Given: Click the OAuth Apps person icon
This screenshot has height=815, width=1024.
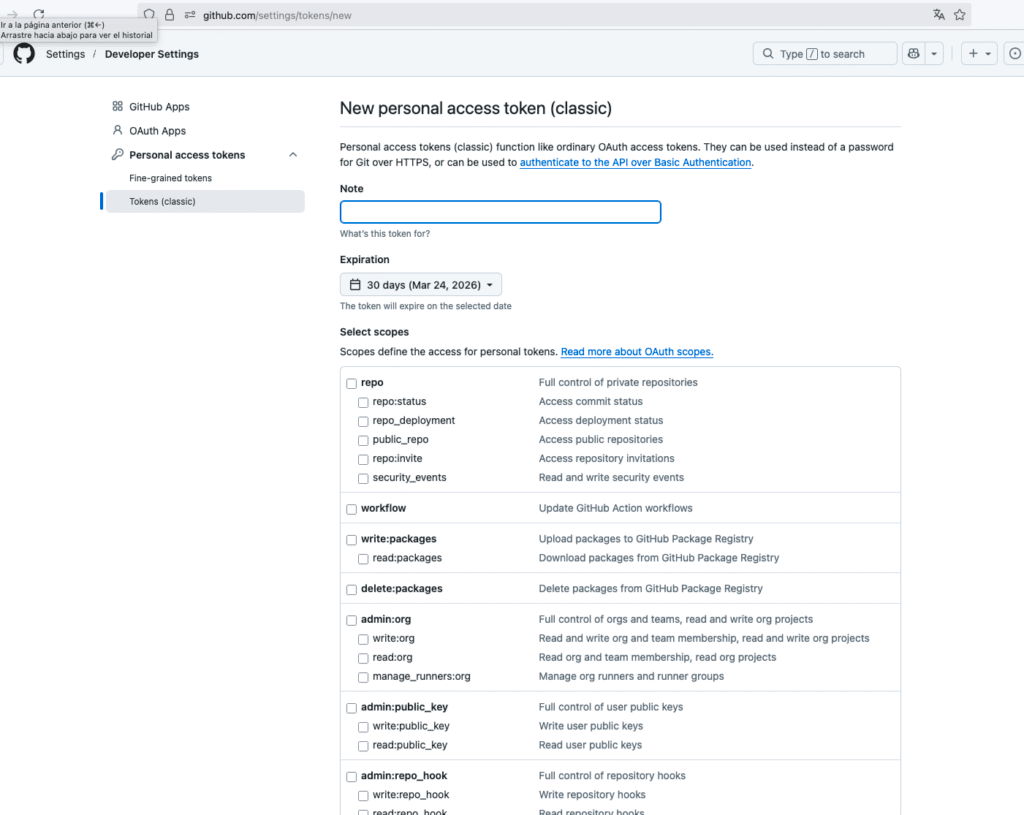Looking at the screenshot, I should [118, 131].
